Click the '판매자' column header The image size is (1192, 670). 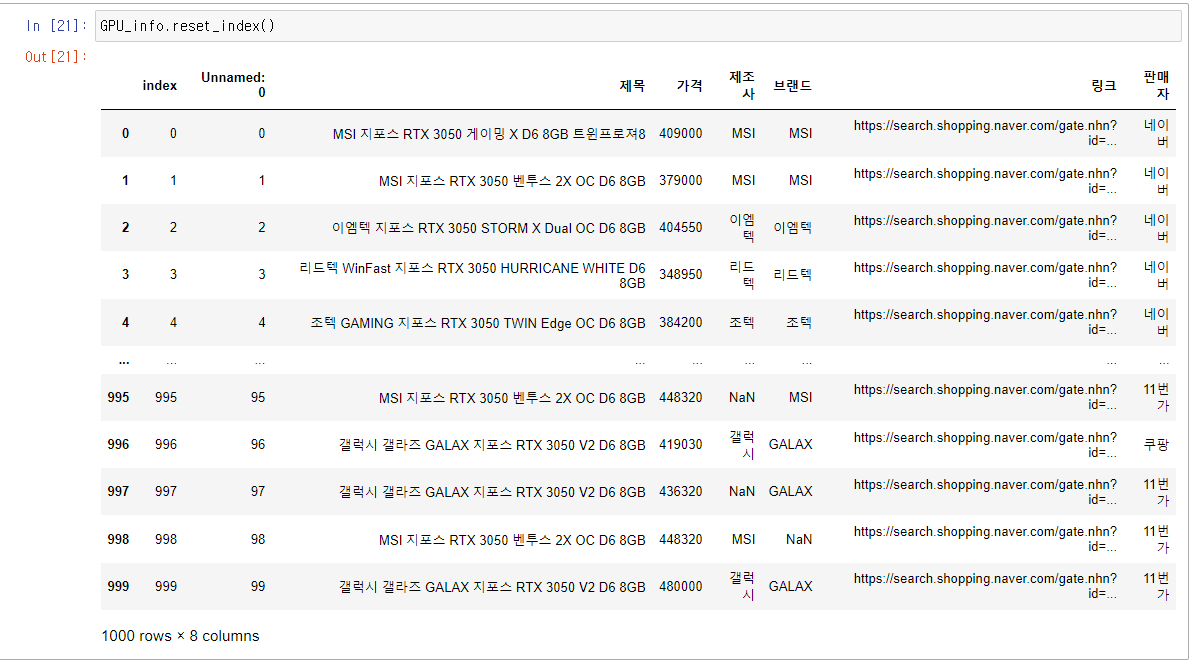click(1156, 84)
